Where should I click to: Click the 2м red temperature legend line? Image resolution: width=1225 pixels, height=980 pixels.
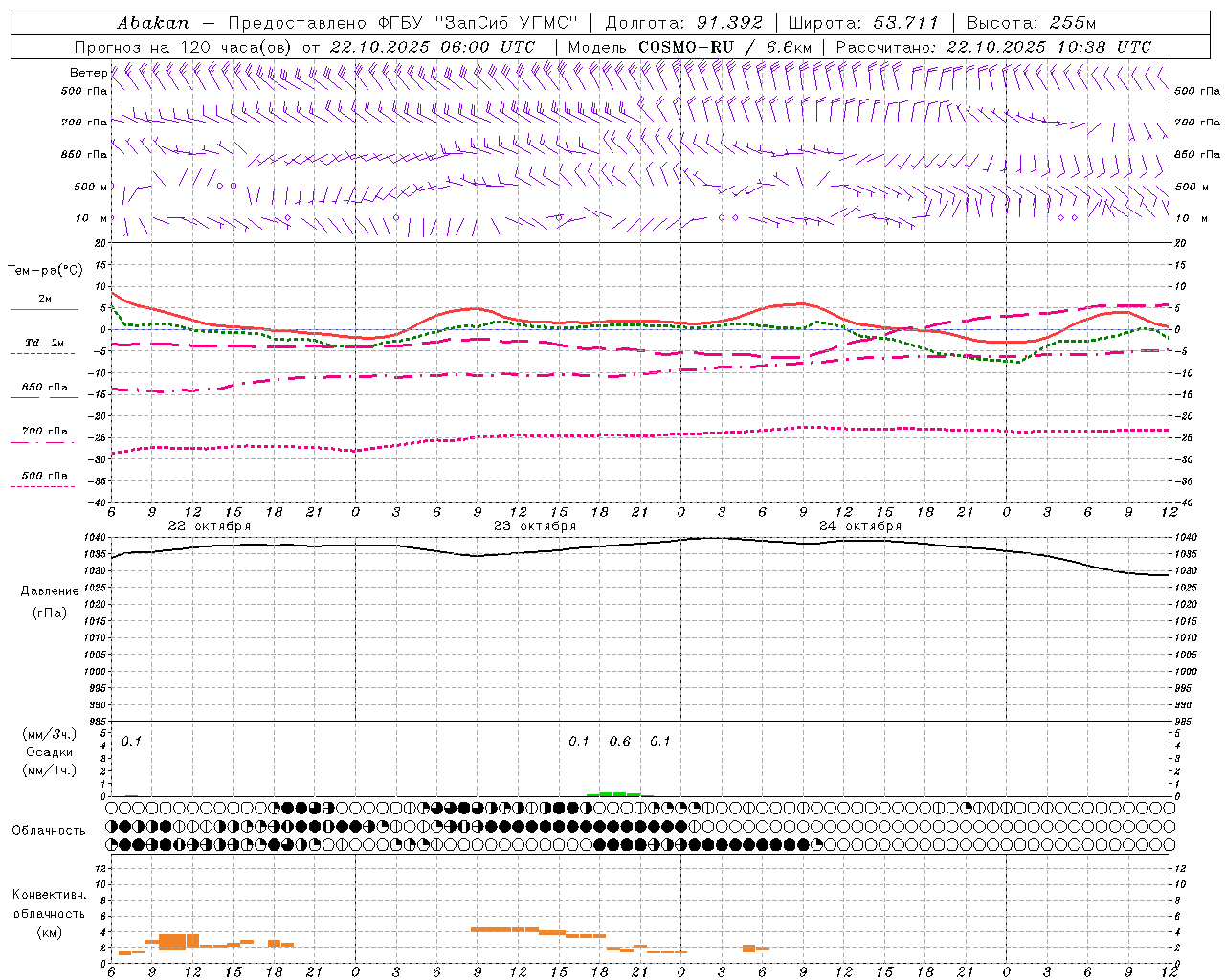coord(44,309)
